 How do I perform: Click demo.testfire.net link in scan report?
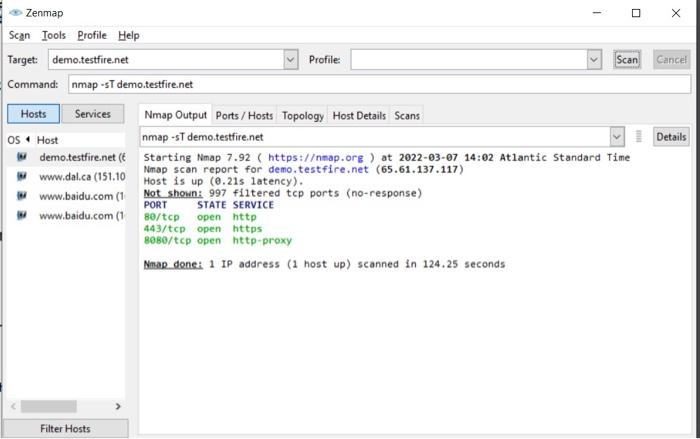pyautogui.click(x=318, y=169)
